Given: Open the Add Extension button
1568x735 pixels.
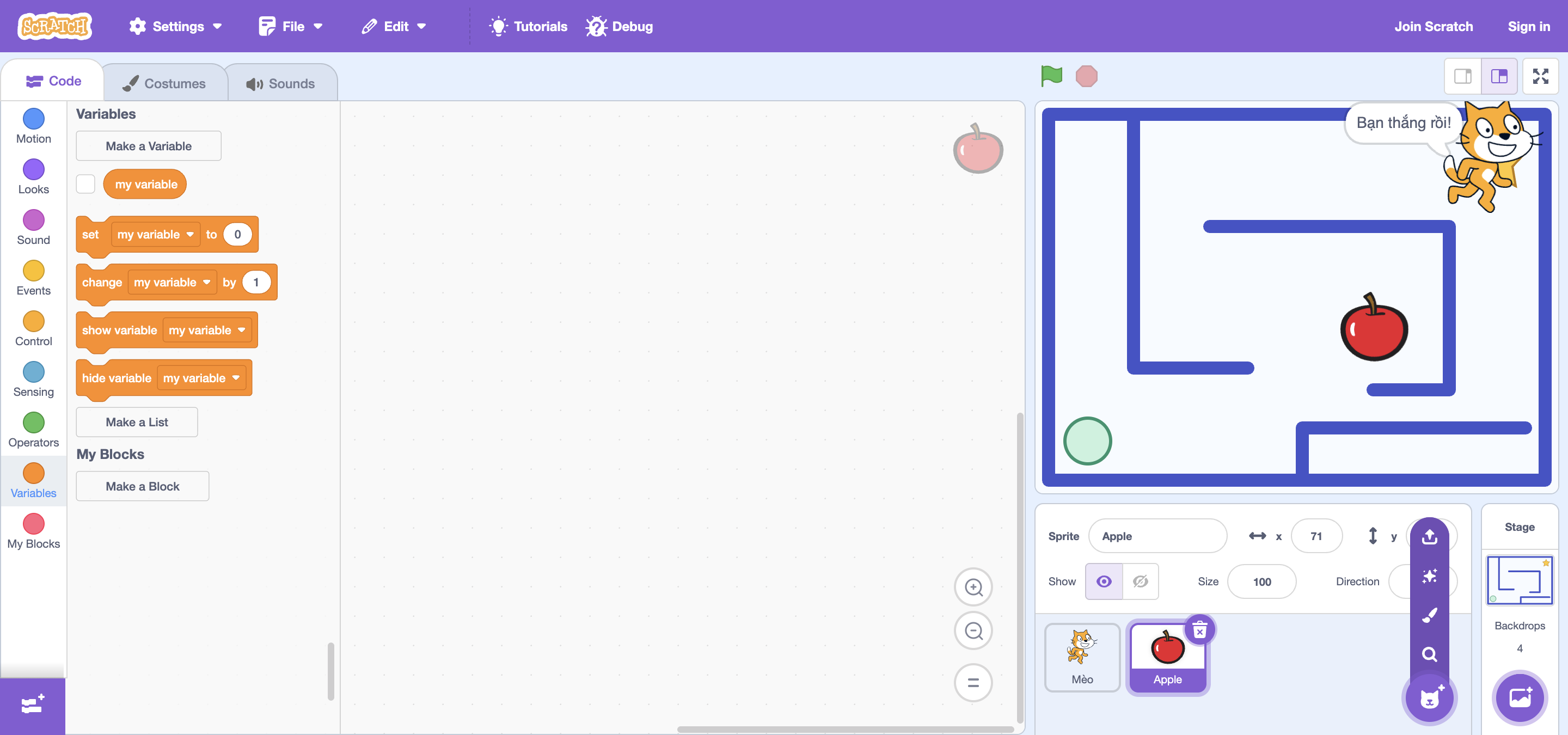Looking at the screenshot, I should (x=32, y=705).
